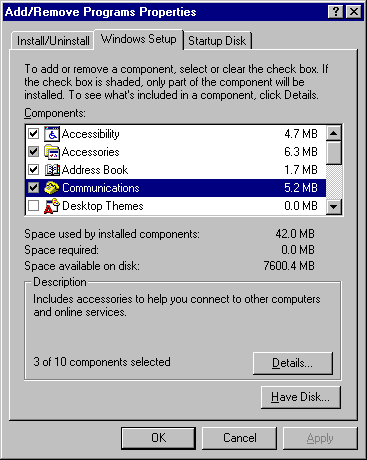Enable the Desktop Themes checkbox

(x=33, y=206)
